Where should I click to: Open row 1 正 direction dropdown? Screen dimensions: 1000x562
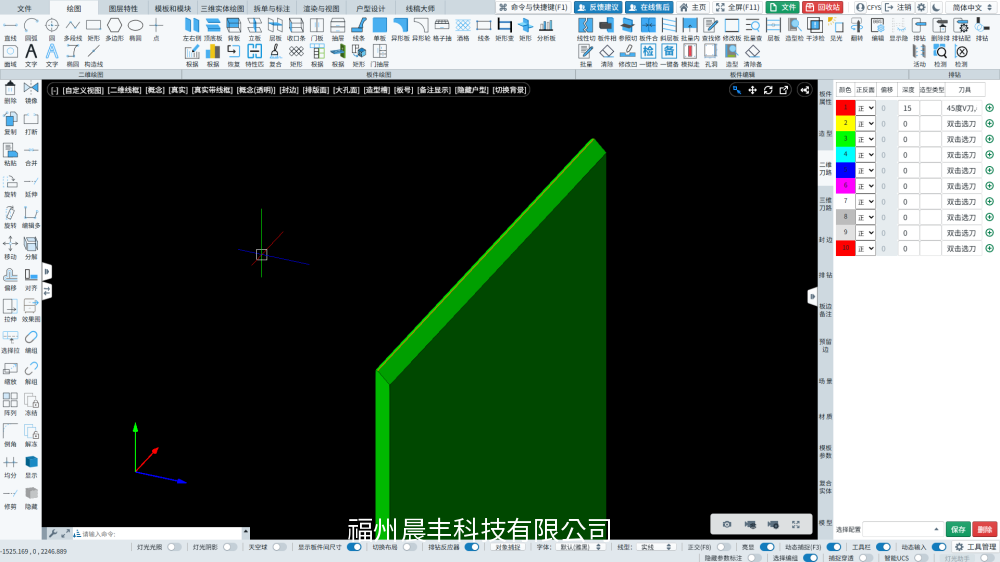pos(865,108)
